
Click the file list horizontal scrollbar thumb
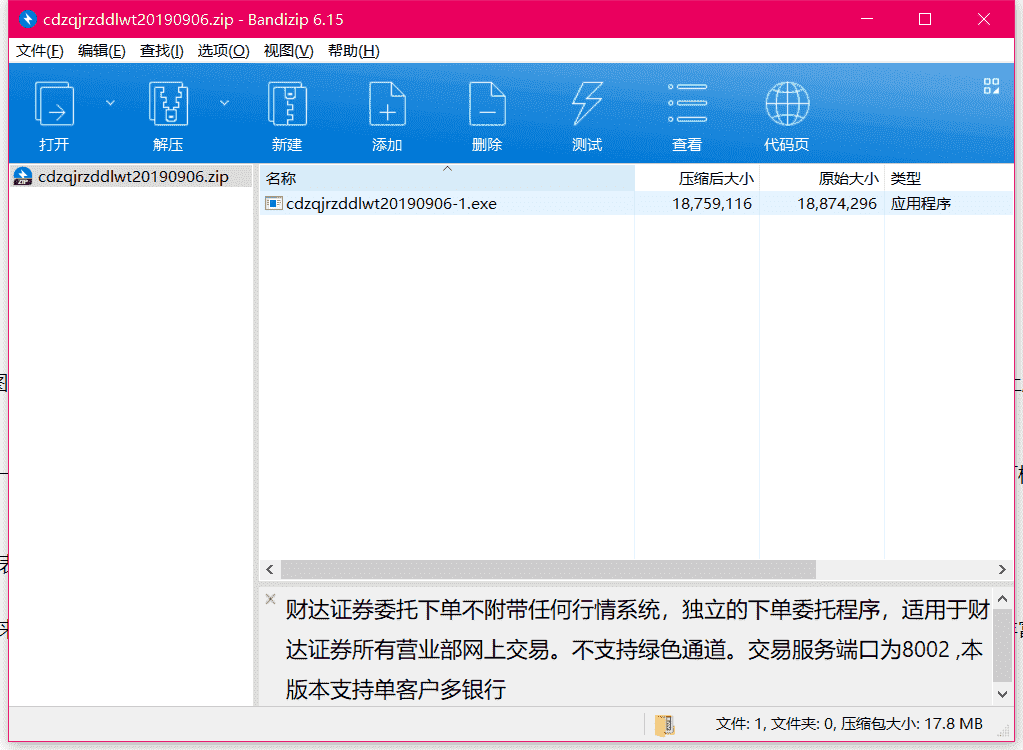pyautogui.click(x=548, y=569)
